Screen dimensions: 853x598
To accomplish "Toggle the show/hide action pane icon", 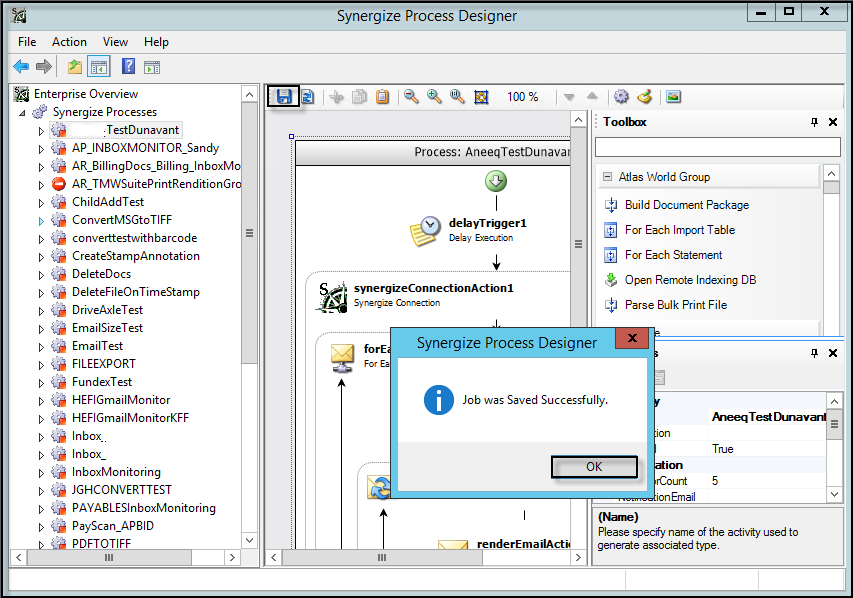I will (152, 67).
